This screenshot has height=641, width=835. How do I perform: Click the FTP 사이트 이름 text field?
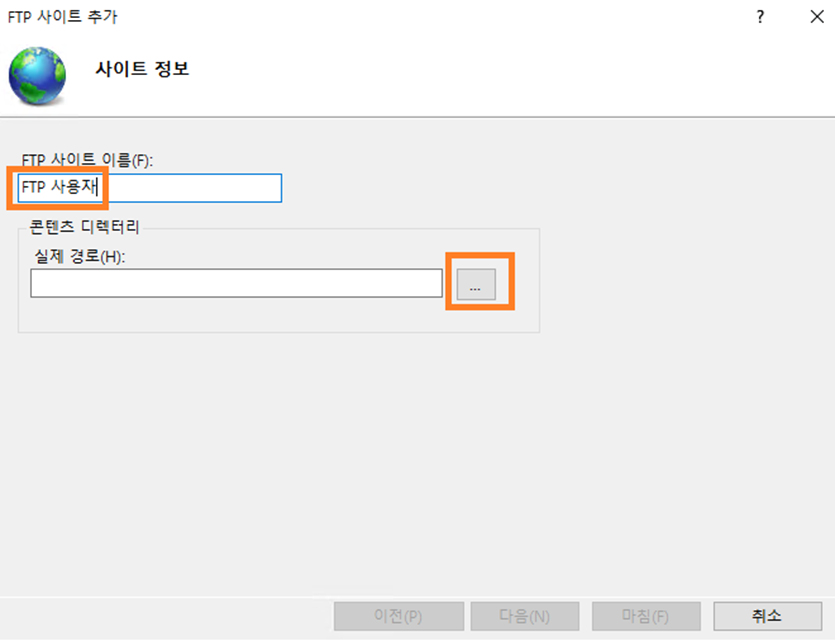190,188
